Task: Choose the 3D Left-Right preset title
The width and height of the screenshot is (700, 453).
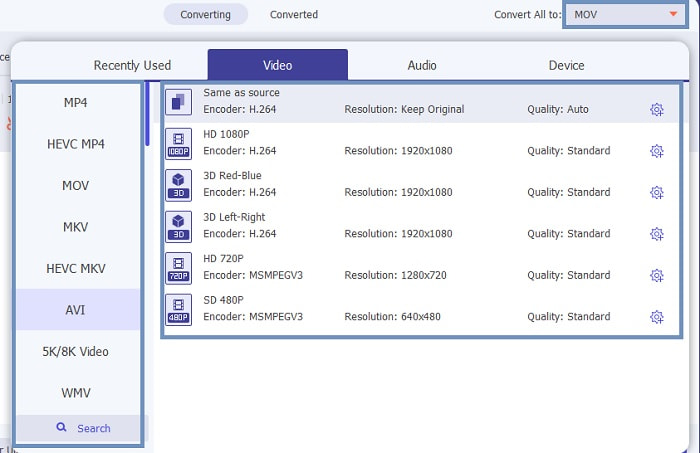Action: tap(234, 217)
